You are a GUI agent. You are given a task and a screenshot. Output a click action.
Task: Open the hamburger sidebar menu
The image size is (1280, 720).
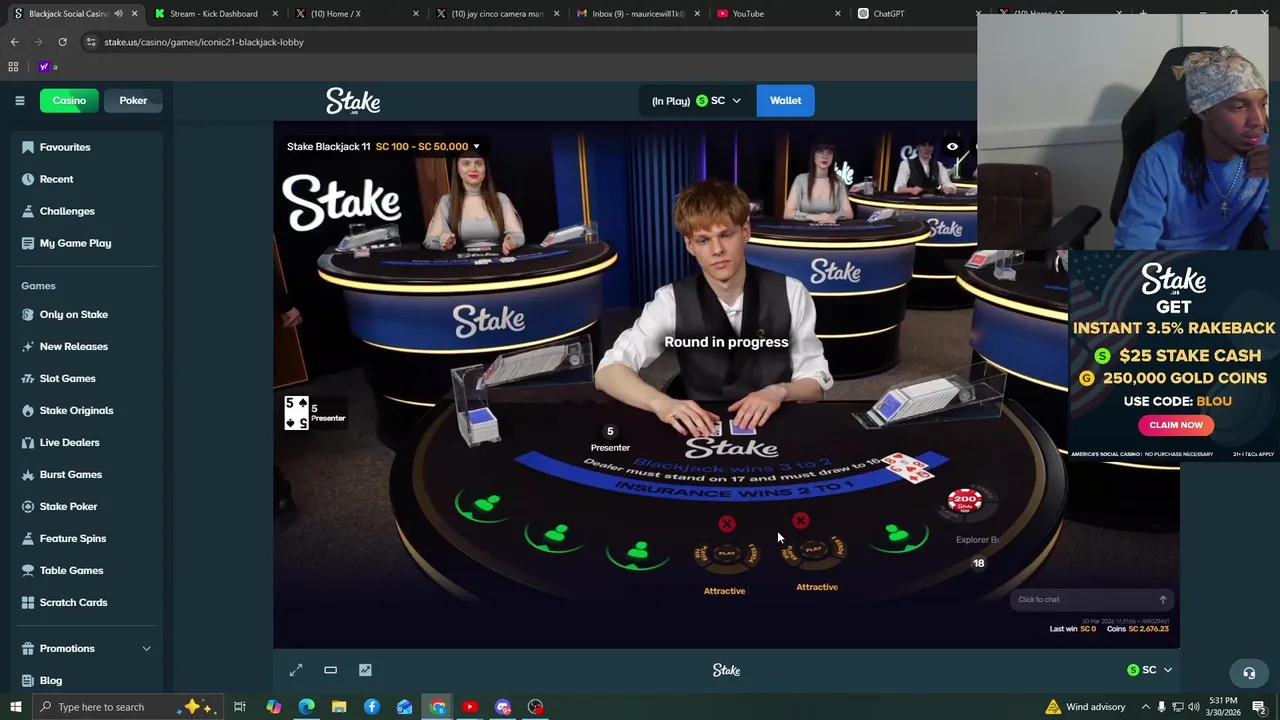(19, 100)
